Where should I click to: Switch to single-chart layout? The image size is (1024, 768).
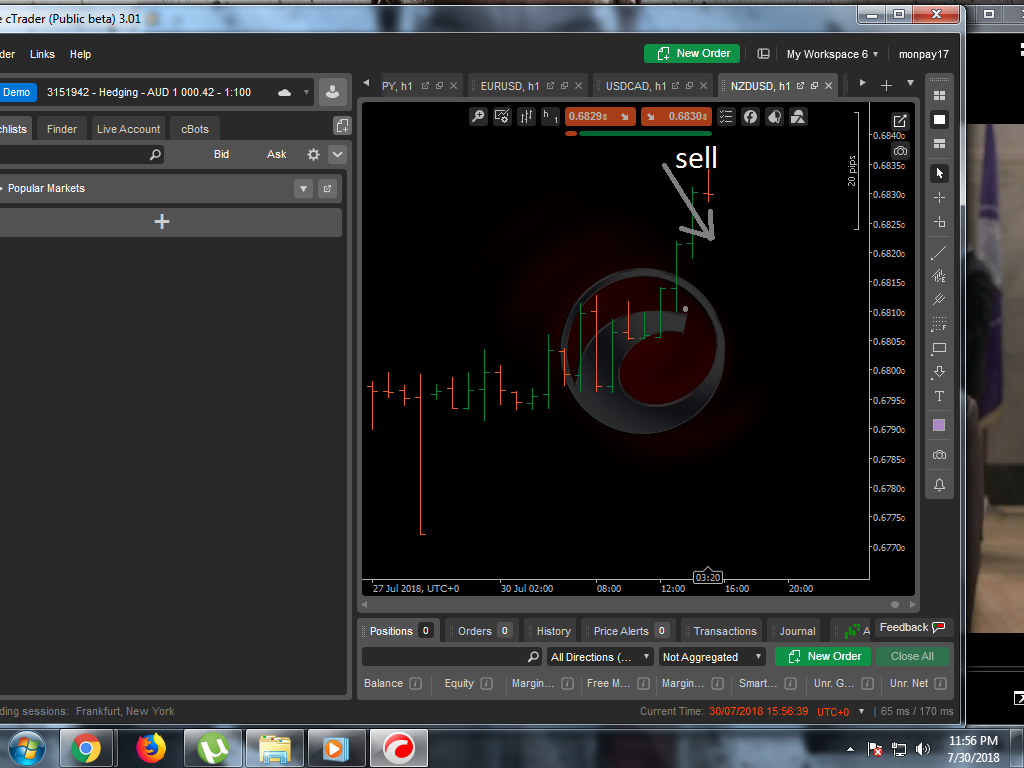click(x=940, y=120)
